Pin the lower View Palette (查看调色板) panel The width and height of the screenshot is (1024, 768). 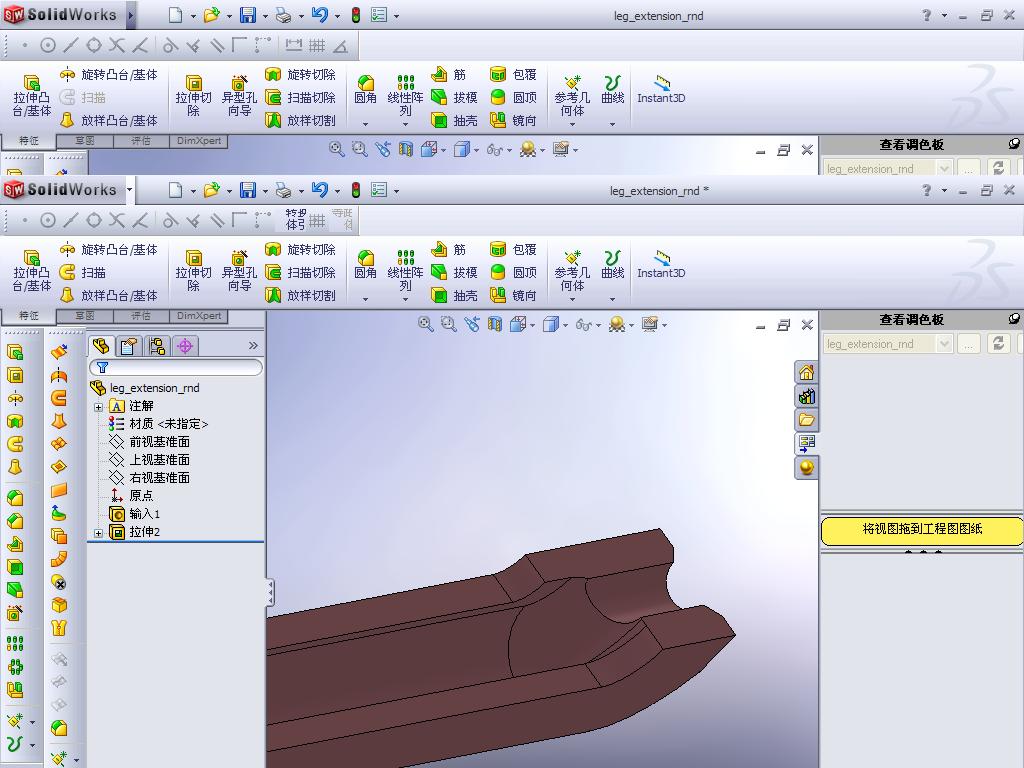coord(1014,319)
